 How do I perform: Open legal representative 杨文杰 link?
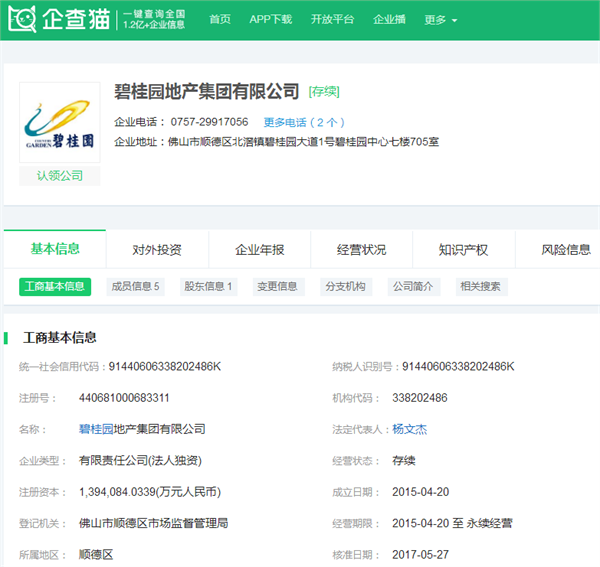(409, 429)
